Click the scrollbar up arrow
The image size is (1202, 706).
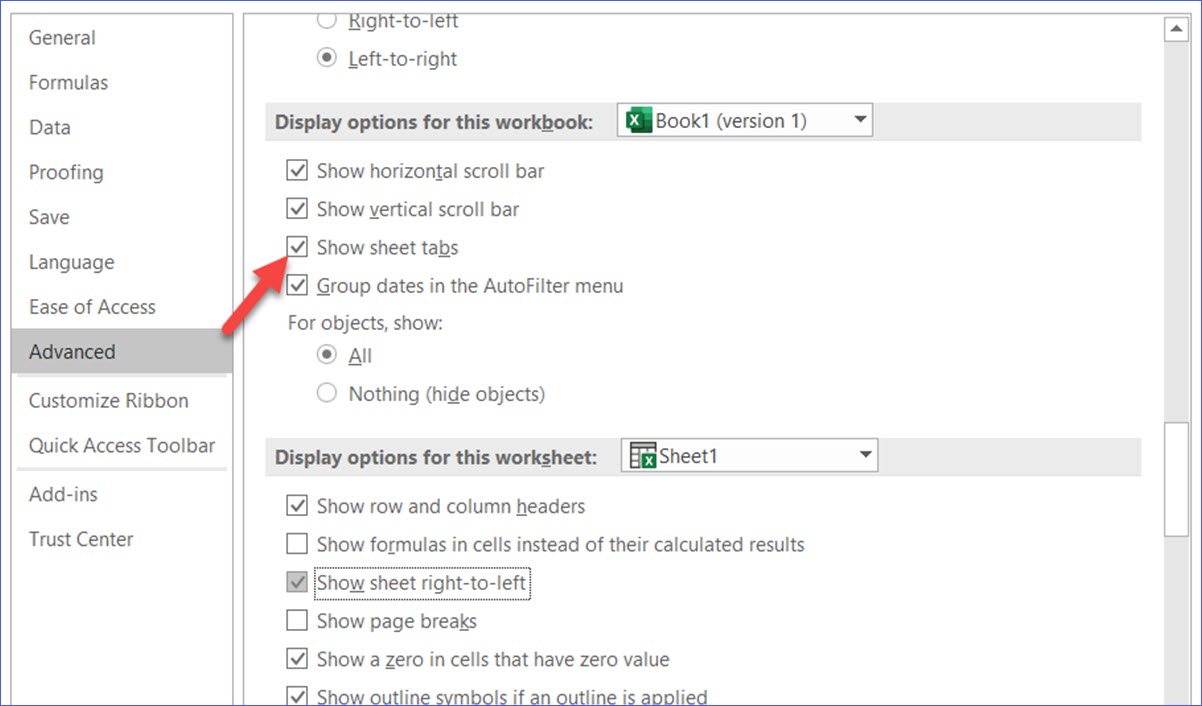(x=1176, y=28)
